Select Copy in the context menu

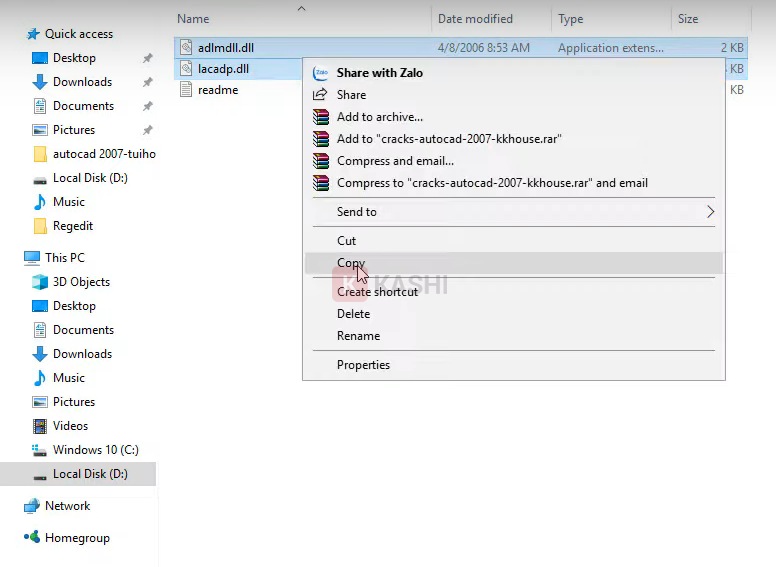point(514,263)
